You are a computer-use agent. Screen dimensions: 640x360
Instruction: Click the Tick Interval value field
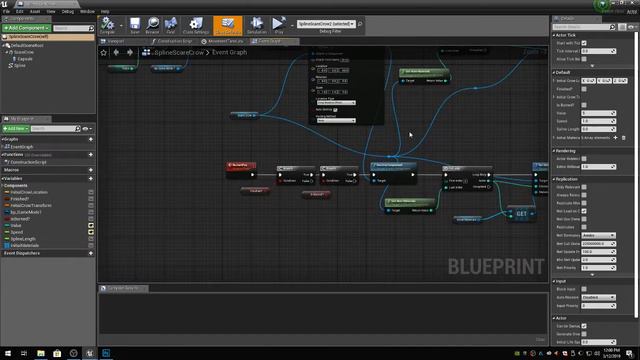(598, 51)
